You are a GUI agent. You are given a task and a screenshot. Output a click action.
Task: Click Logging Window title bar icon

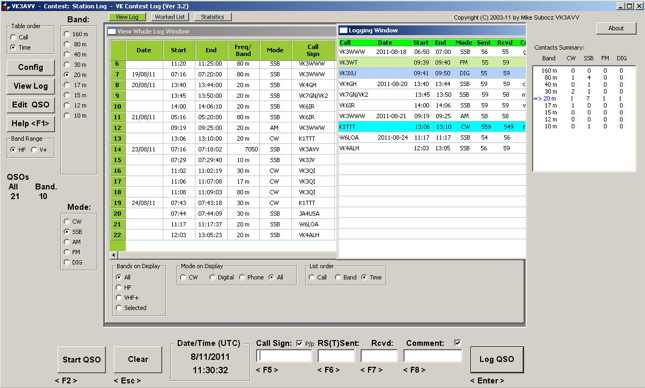point(343,30)
